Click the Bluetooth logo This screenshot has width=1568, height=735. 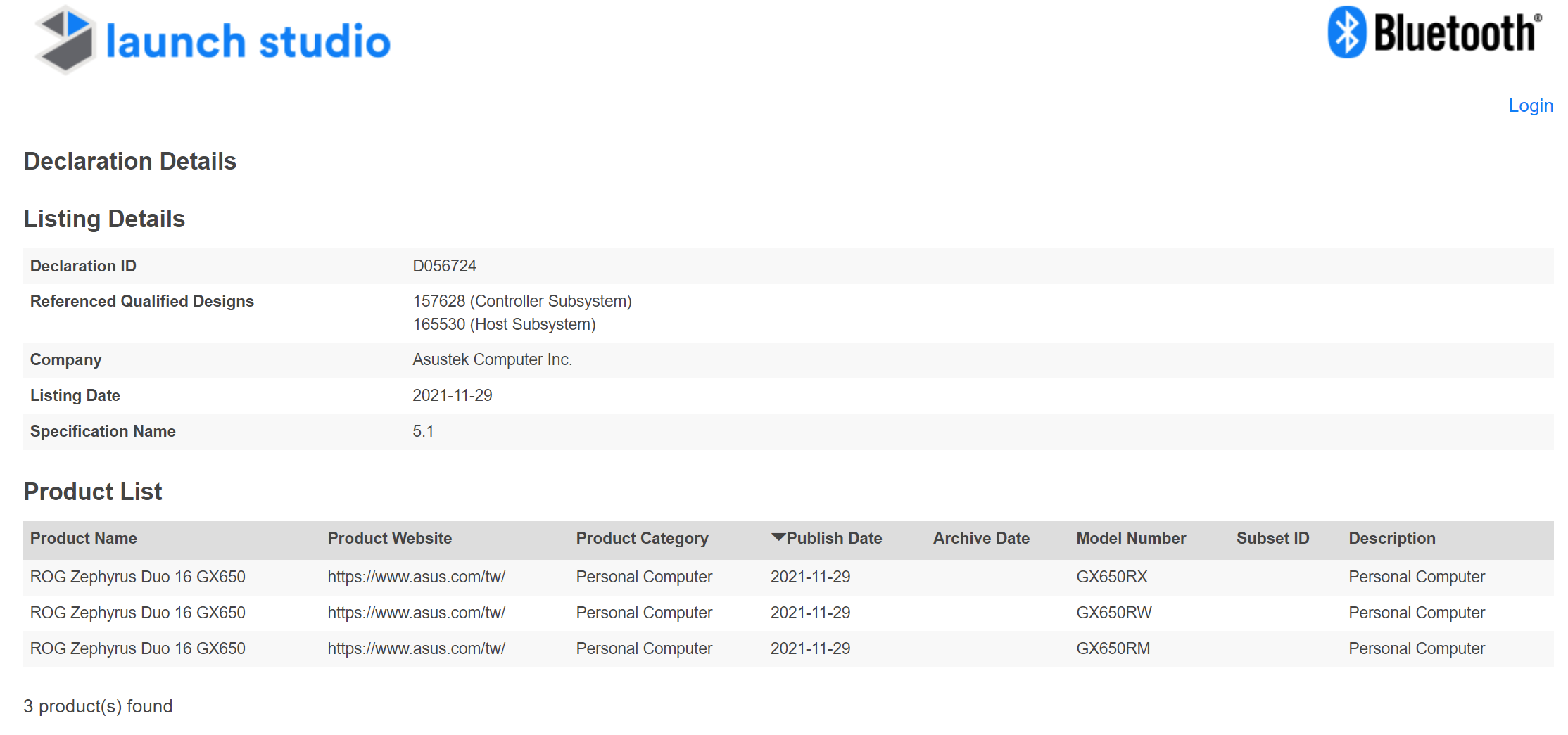(x=1434, y=33)
